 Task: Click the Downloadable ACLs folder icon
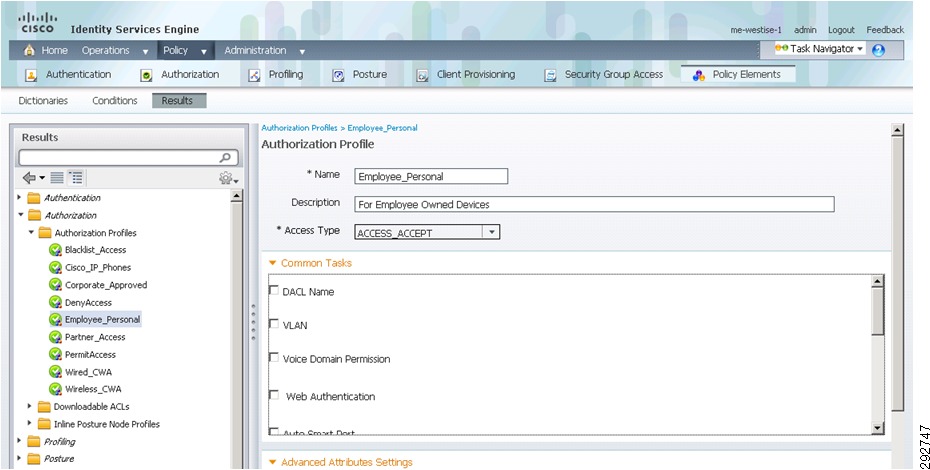click(44, 407)
